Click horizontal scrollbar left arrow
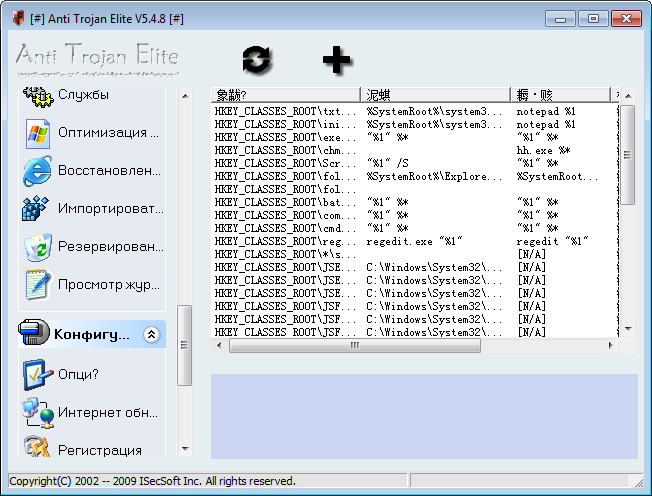The width and height of the screenshot is (652, 496). [x=219, y=345]
